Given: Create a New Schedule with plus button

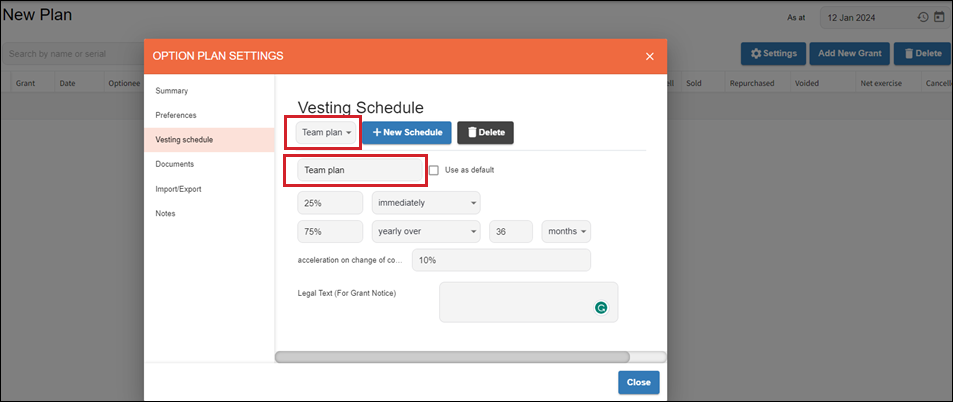Looking at the screenshot, I should pyautogui.click(x=406, y=132).
